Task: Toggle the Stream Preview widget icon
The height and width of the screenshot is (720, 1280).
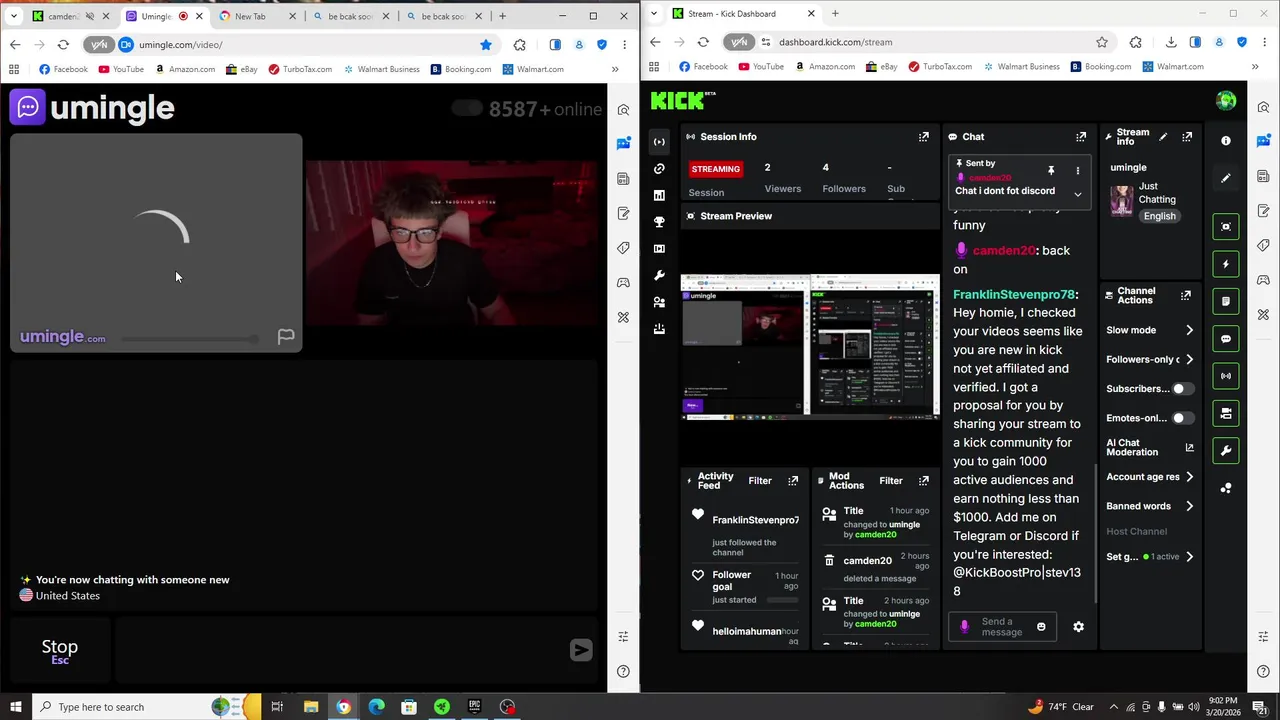Action: click(x=1226, y=227)
